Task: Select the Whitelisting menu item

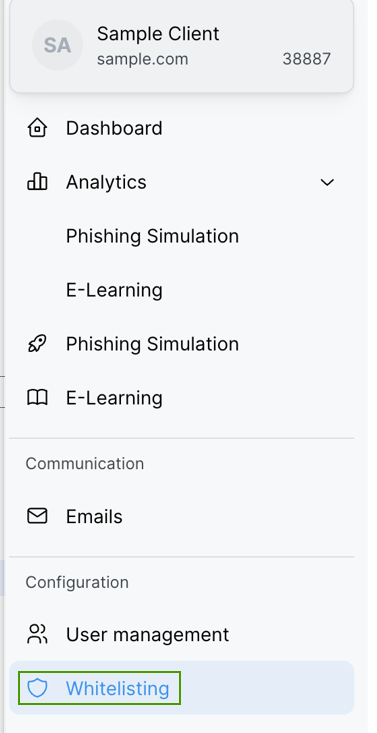Action: pos(181,688)
